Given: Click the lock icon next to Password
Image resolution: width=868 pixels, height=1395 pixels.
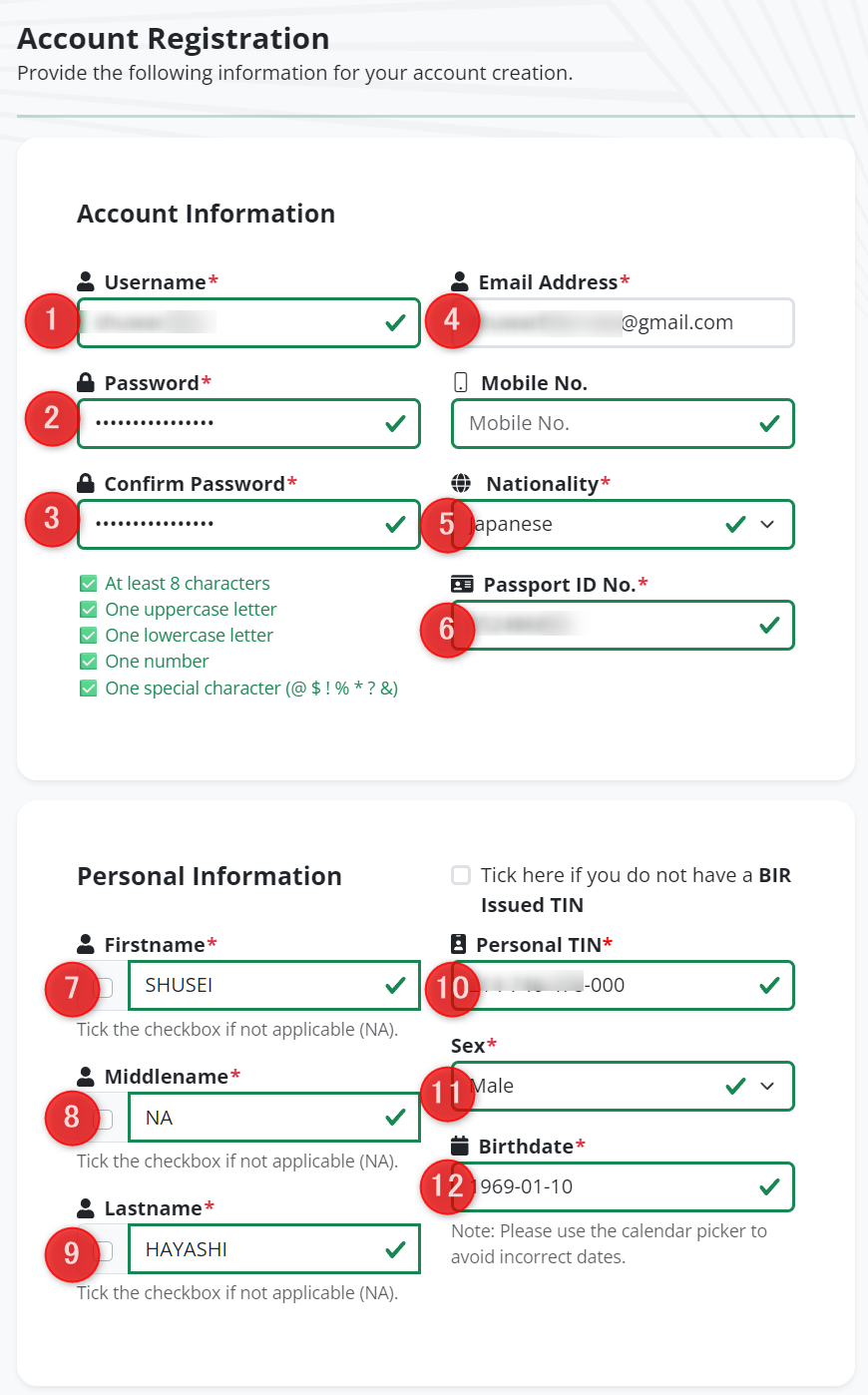Looking at the screenshot, I should click(86, 382).
